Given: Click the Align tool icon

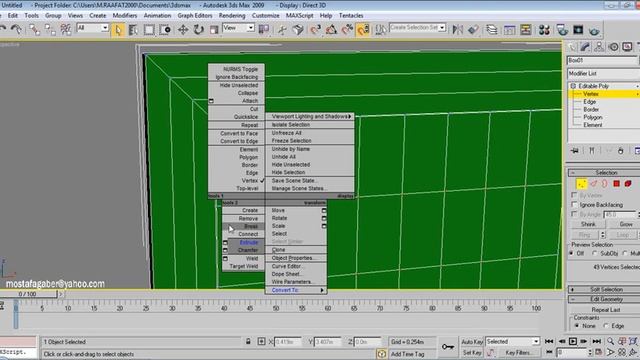Looking at the screenshot, I should (473, 29).
